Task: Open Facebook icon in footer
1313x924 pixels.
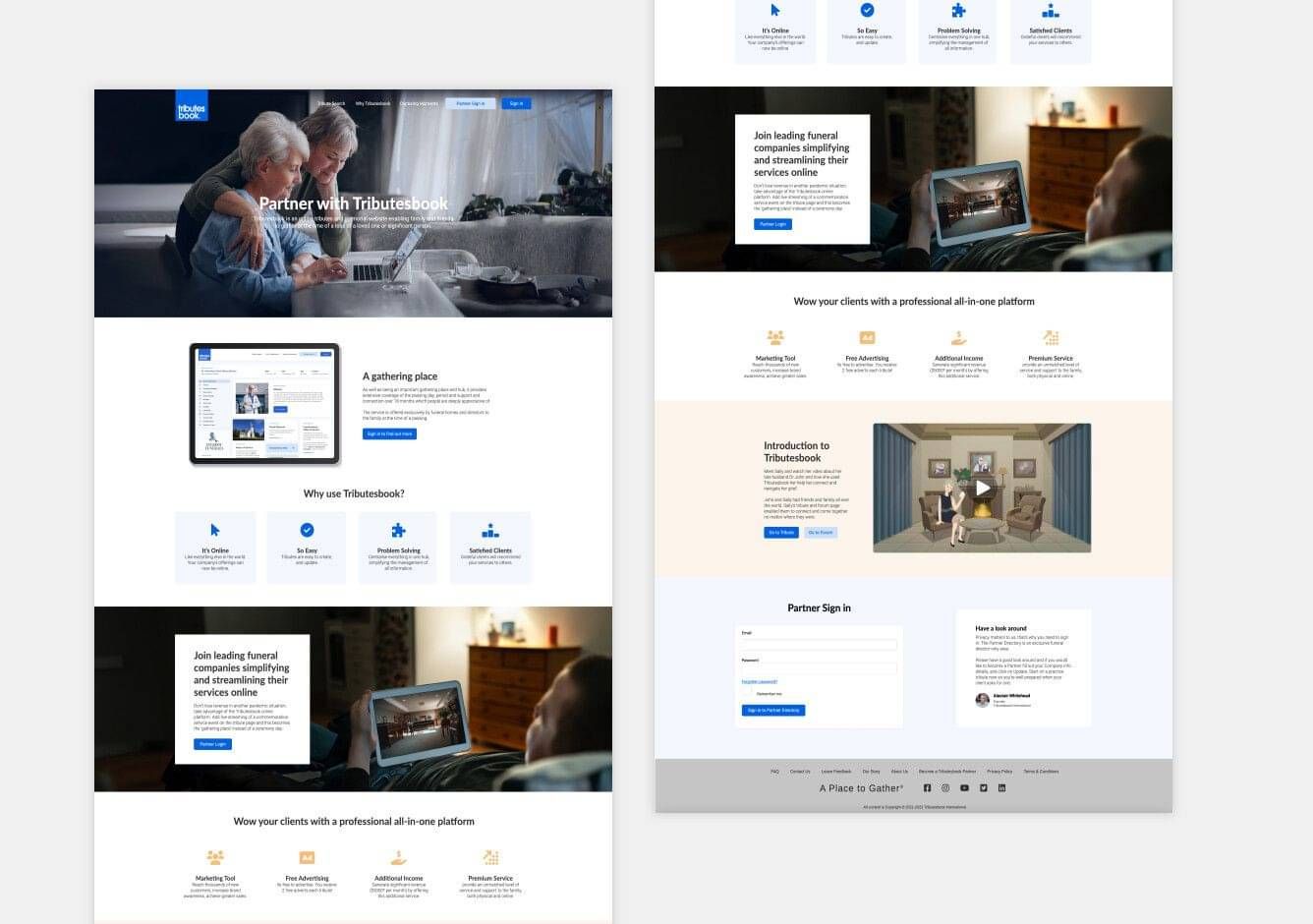Action: coord(927,788)
